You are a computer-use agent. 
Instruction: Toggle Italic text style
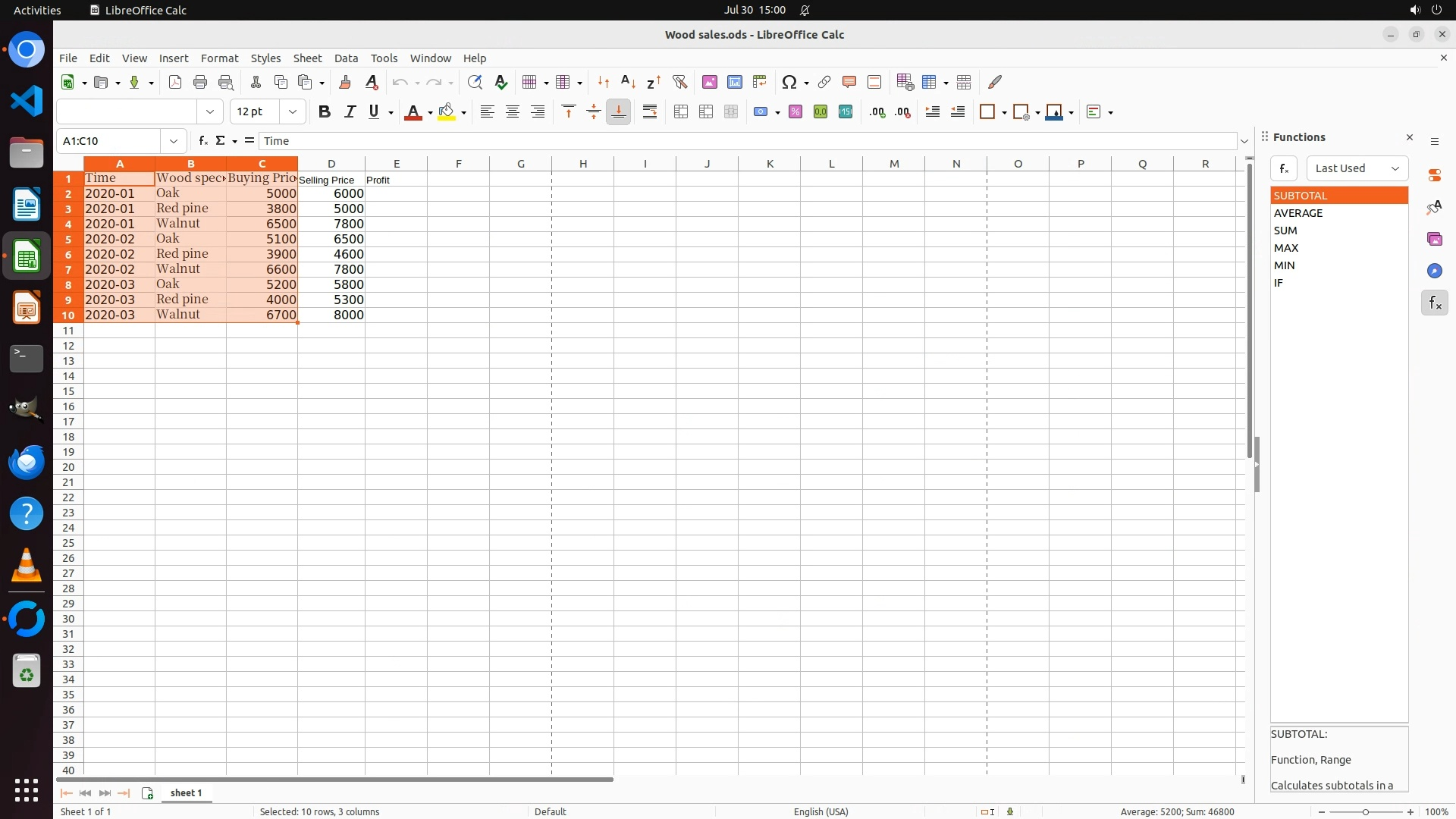pyautogui.click(x=350, y=112)
